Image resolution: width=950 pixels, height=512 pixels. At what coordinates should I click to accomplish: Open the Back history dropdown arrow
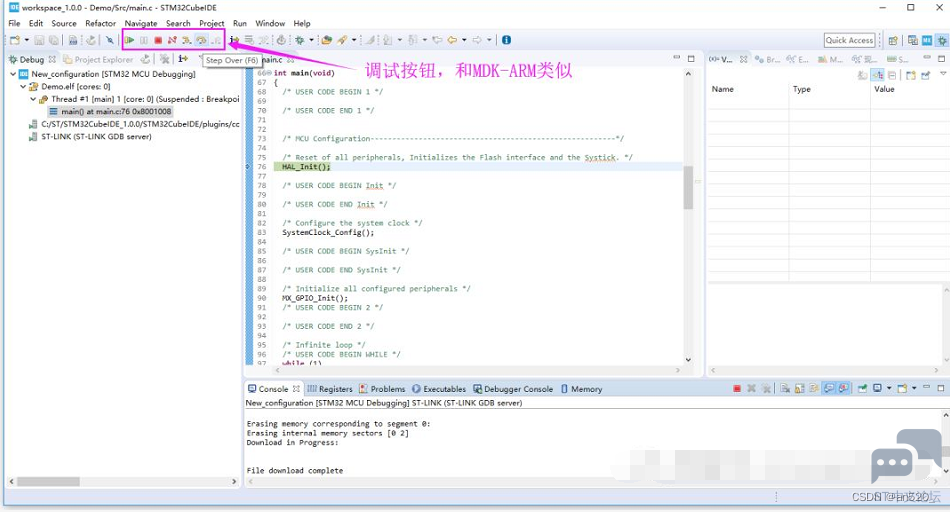(464, 40)
